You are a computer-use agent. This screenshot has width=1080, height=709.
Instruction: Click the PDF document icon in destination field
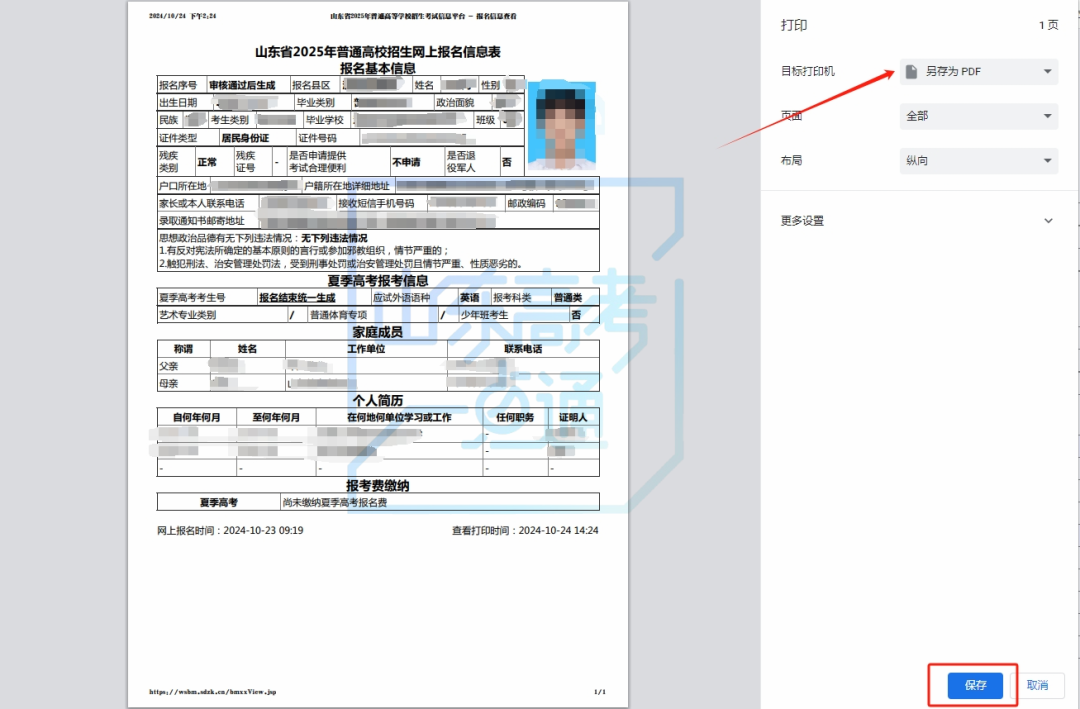pos(911,71)
